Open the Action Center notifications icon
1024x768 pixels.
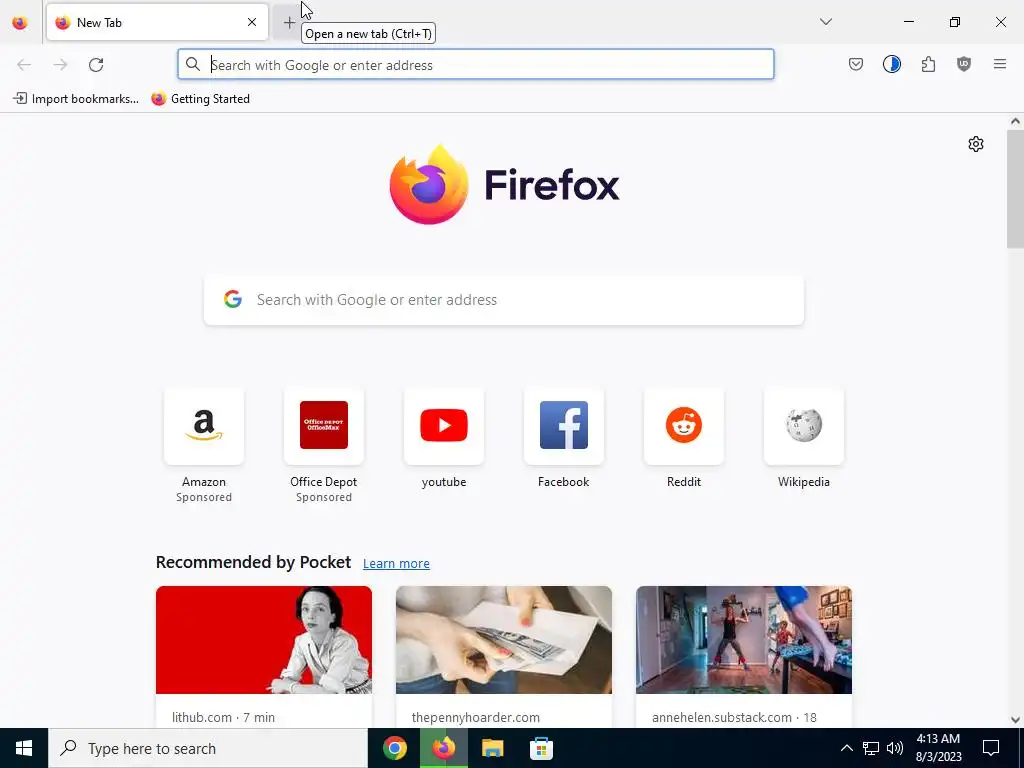(991, 748)
